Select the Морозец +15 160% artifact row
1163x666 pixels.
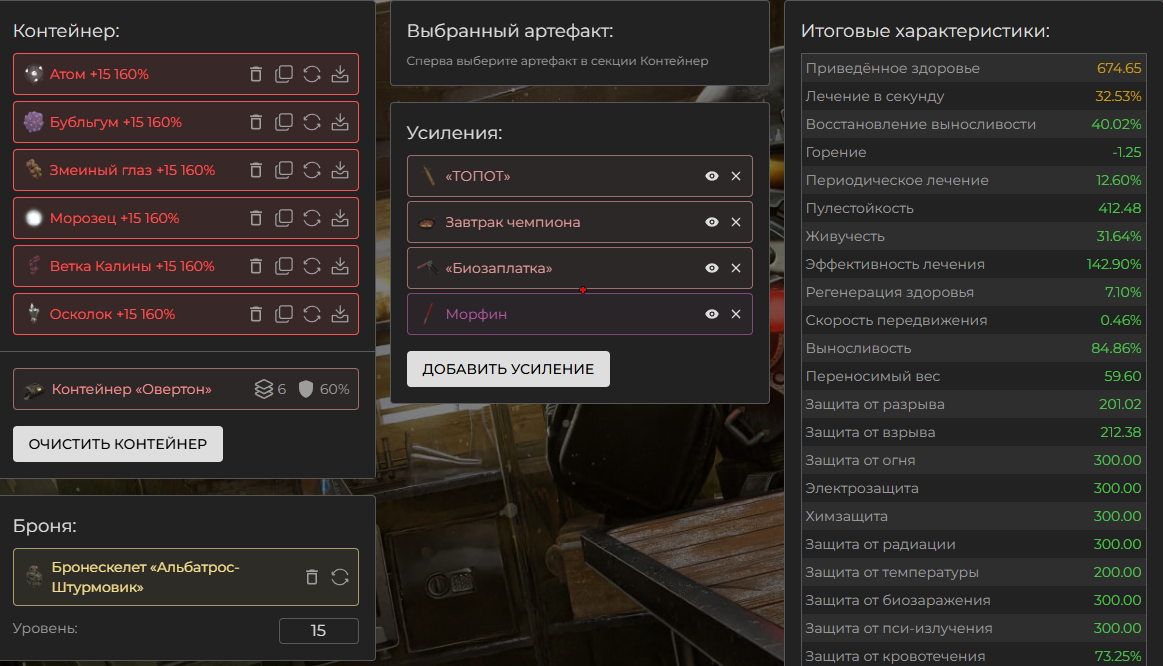(115, 218)
